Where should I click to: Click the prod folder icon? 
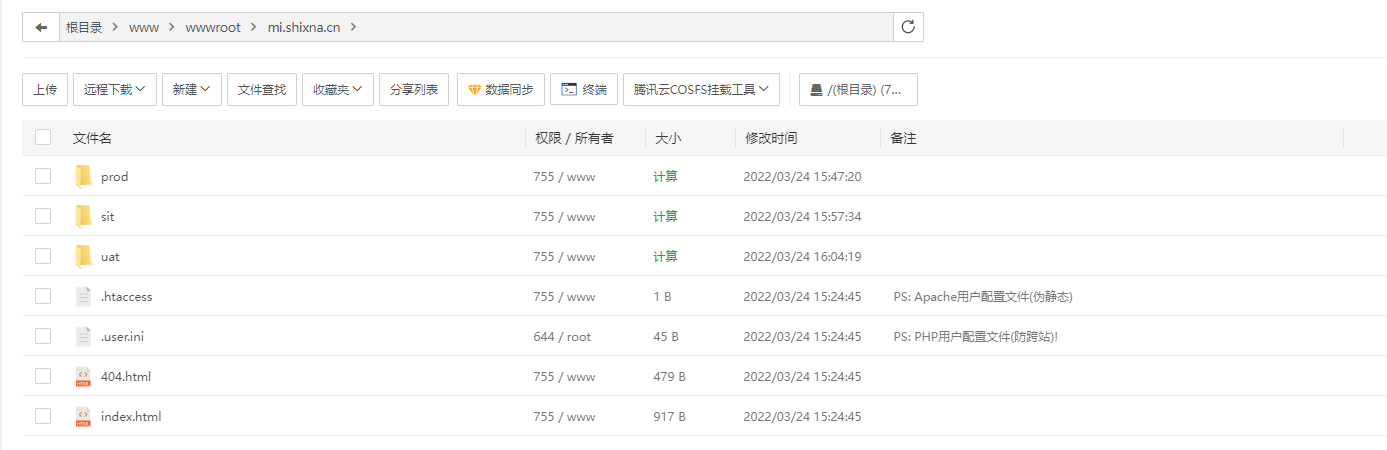83,177
